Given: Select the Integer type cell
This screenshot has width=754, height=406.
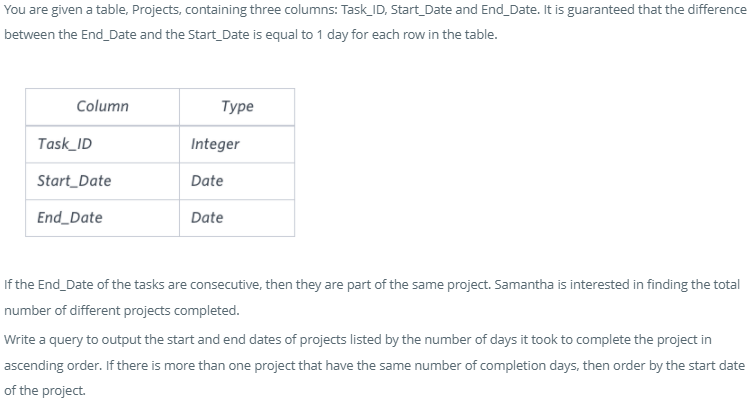Looking at the screenshot, I should pos(215,144).
